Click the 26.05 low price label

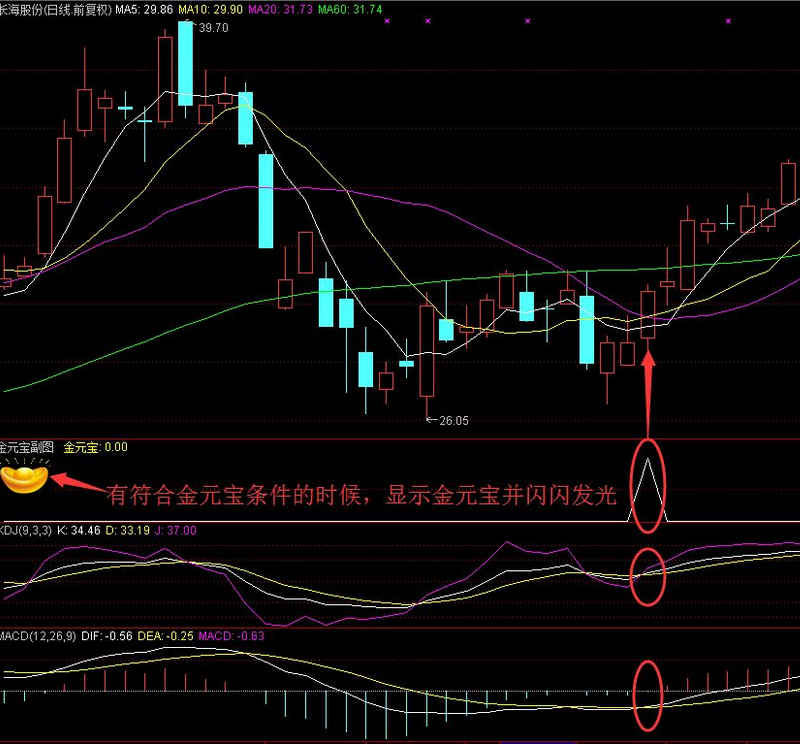[x=454, y=420]
